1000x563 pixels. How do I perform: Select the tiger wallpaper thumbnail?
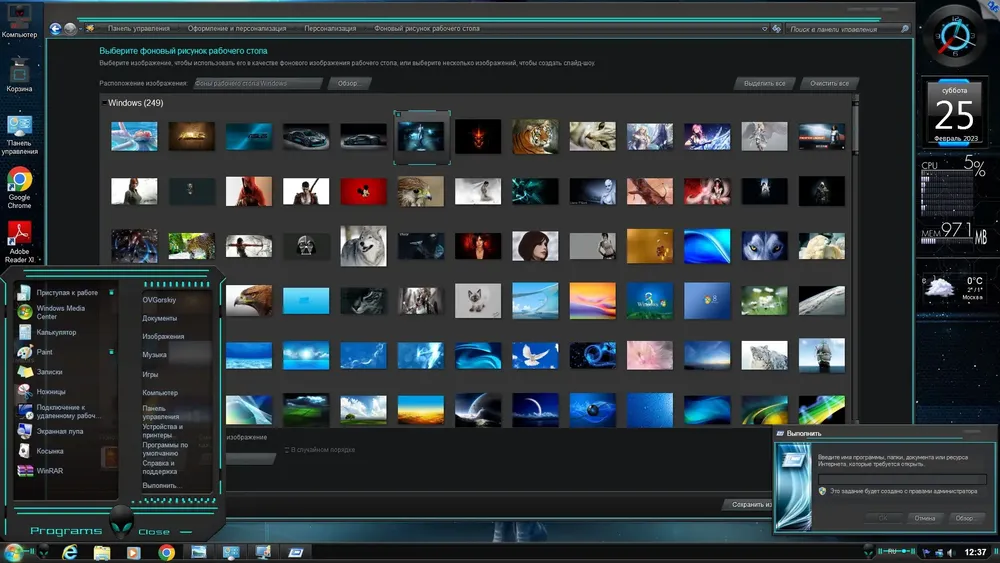click(x=535, y=136)
